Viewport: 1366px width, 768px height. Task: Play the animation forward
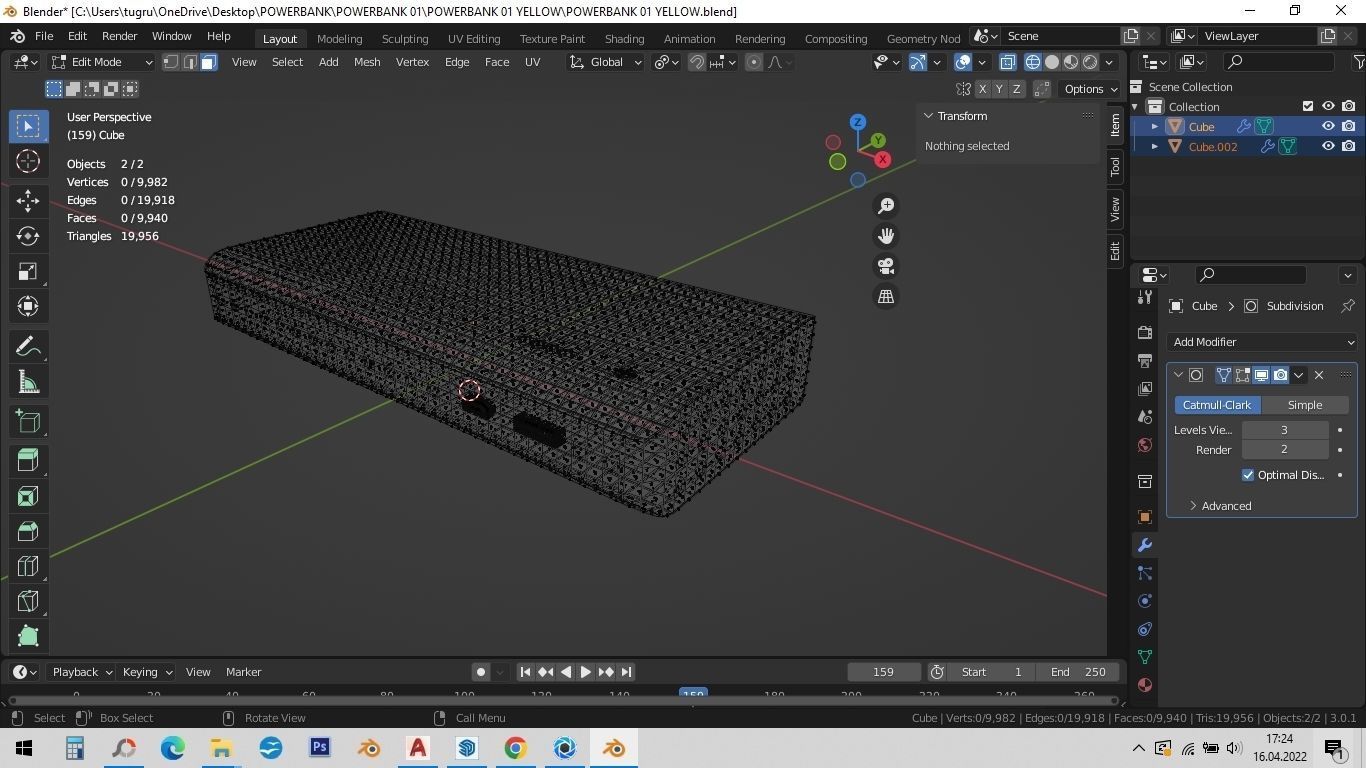tap(586, 672)
